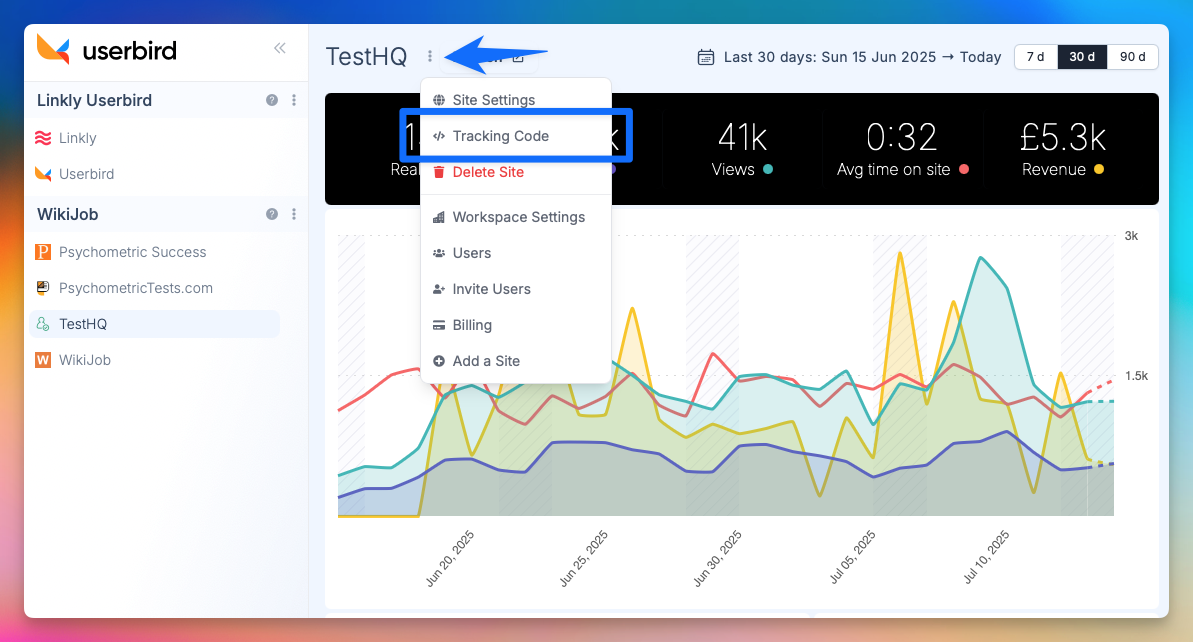Click the WikiJob site icon
The height and width of the screenshot is (642, 1193).
pyautogui.click(x=43, y=360)
